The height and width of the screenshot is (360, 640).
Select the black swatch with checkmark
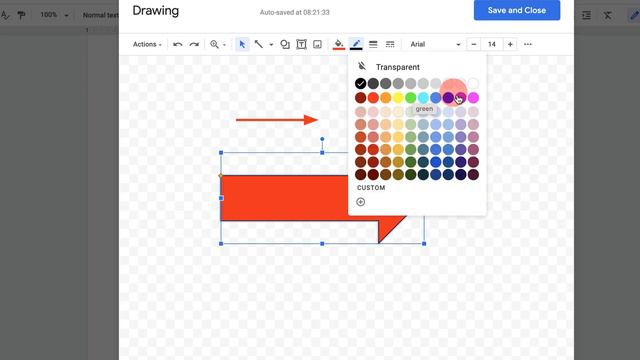[360, 84]
